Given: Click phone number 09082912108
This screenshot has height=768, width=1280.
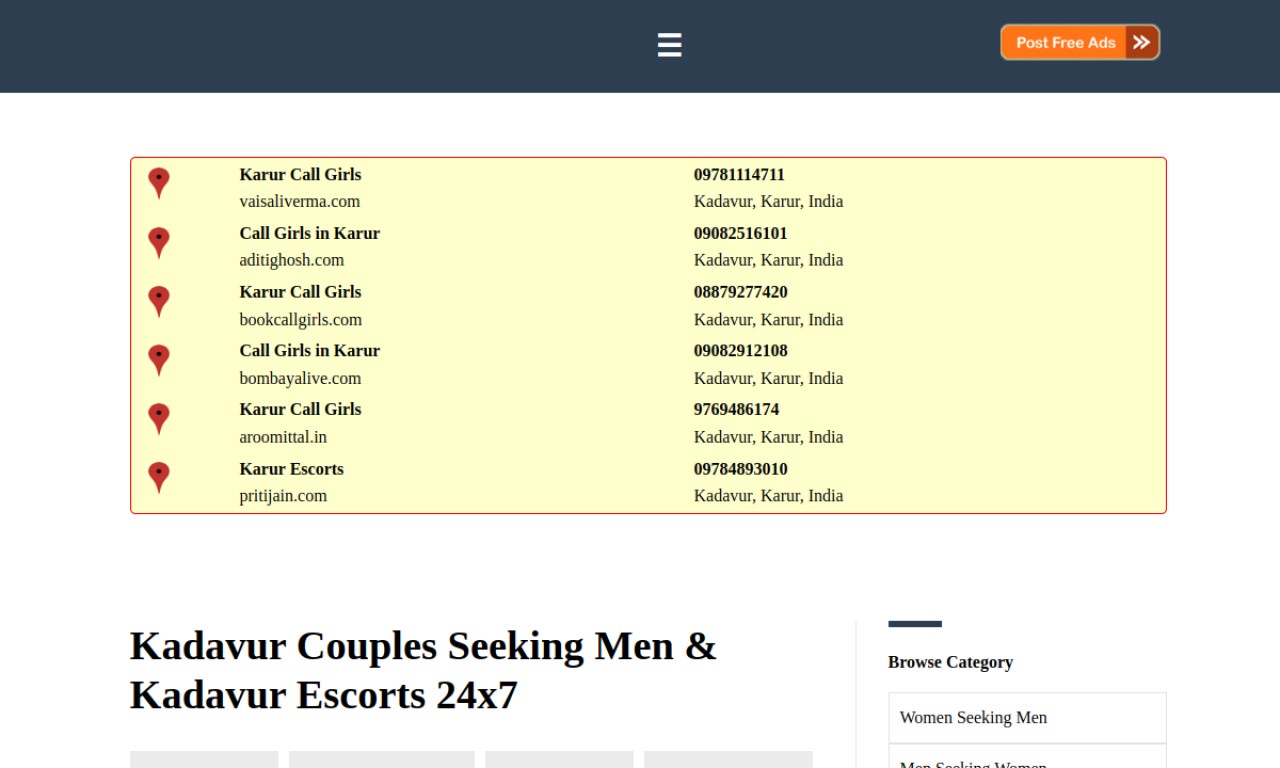Looking at the screenshot, I should pos(741,350).
